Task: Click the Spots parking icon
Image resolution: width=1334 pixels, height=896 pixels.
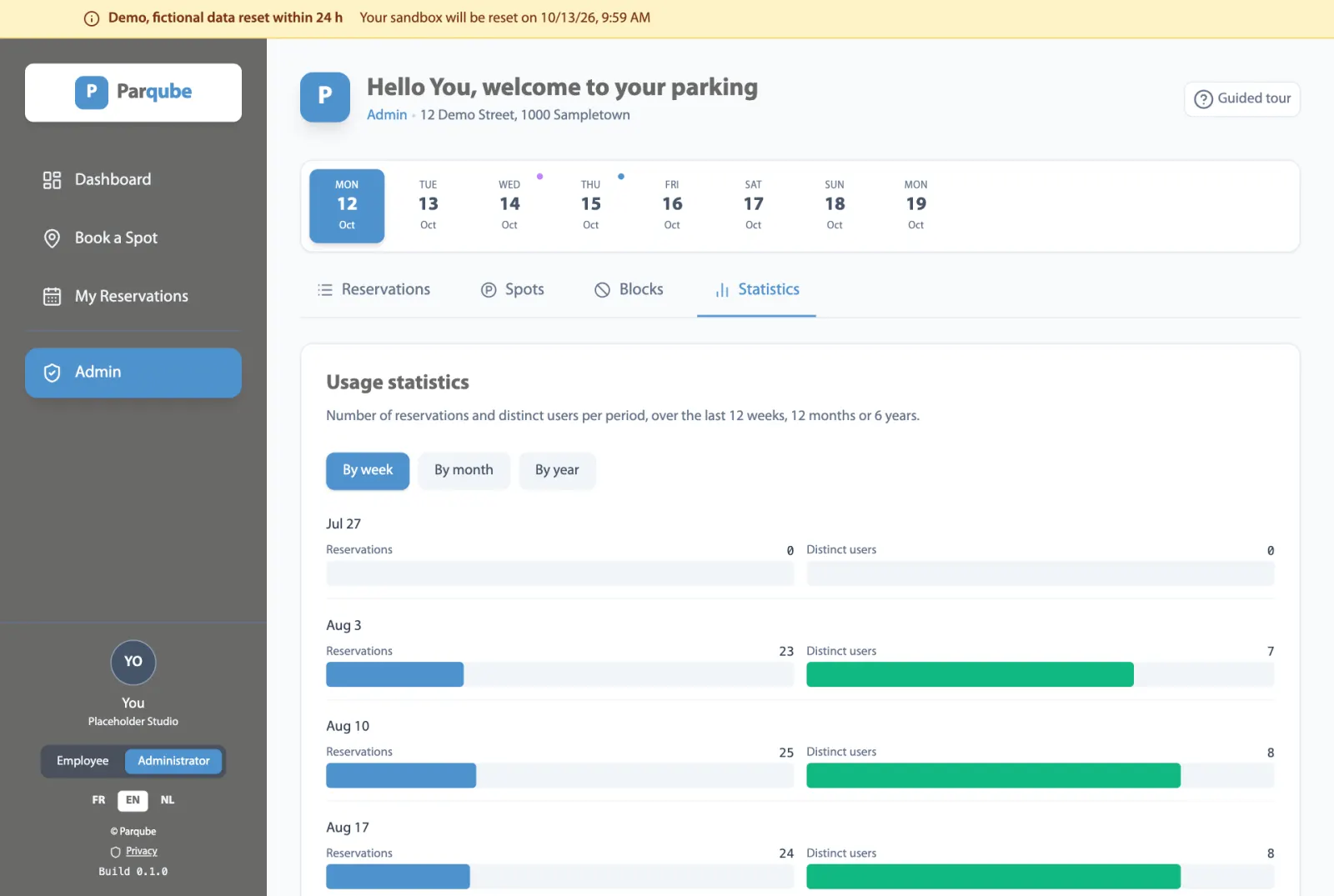Action: click(489, 290)
